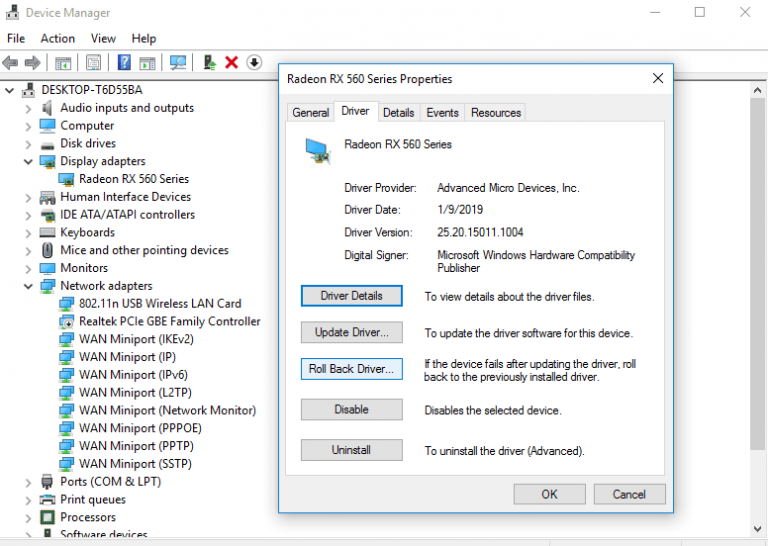Click the scrollbar down arrow in Device Manager

tap(757, 529)
